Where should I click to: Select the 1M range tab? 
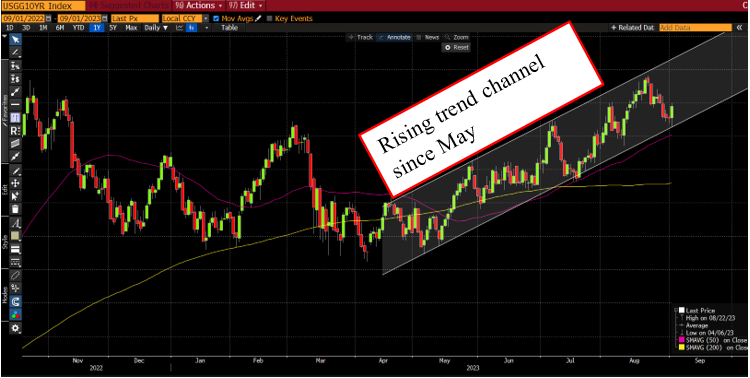tap(43, 28)
